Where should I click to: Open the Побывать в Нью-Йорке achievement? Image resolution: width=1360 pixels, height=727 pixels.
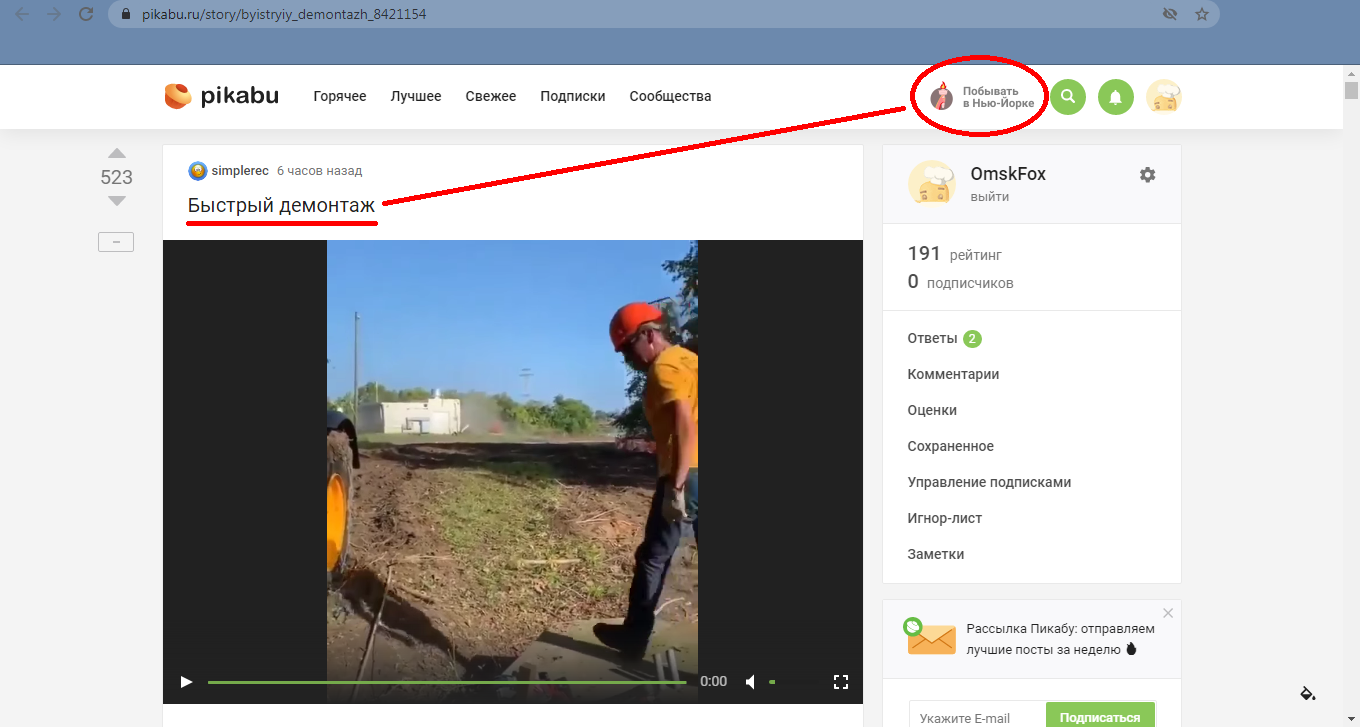point(982,97)
